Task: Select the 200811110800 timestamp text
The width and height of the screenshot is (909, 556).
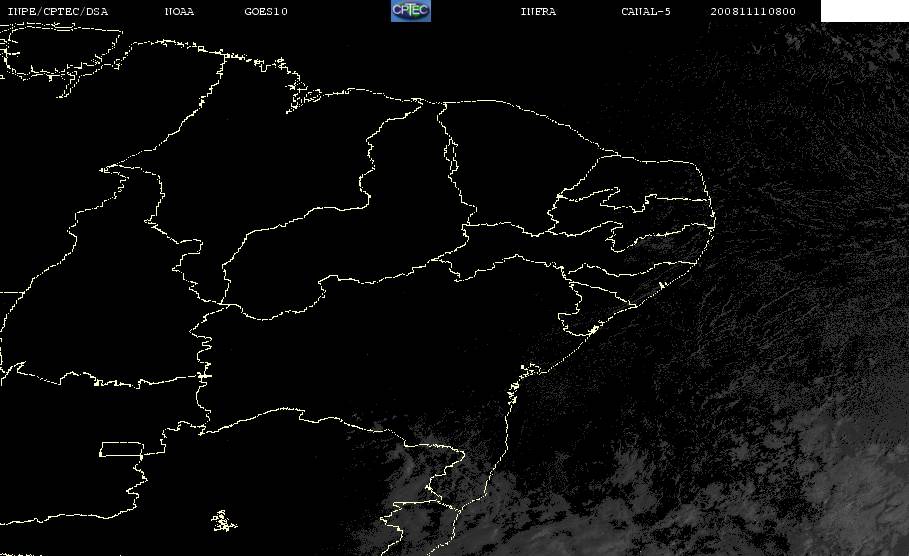Action: click(x=753, y=12)
